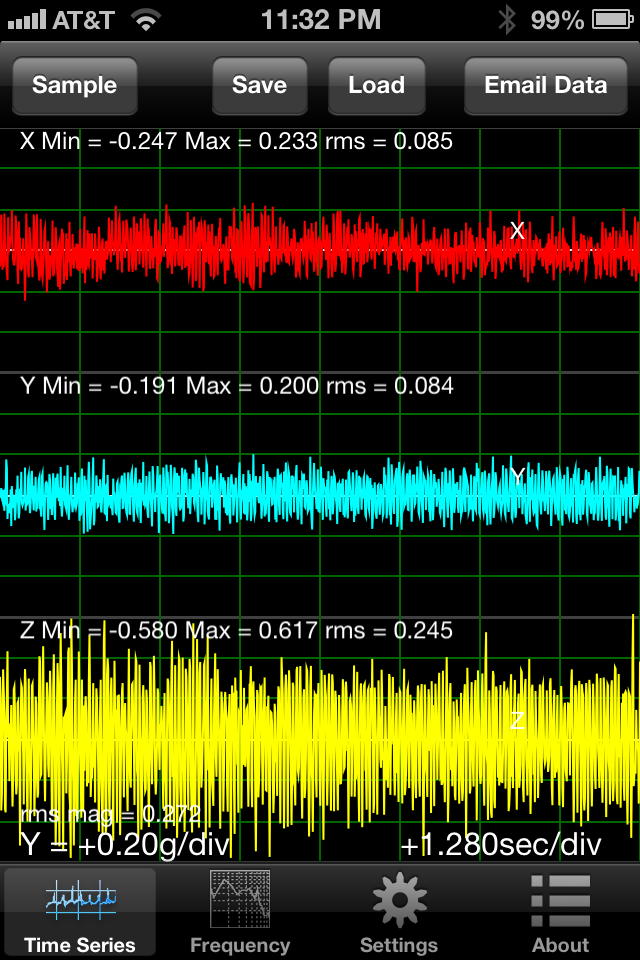
Task: Save the recorded vibration data
Action: [x=259, y=86]
